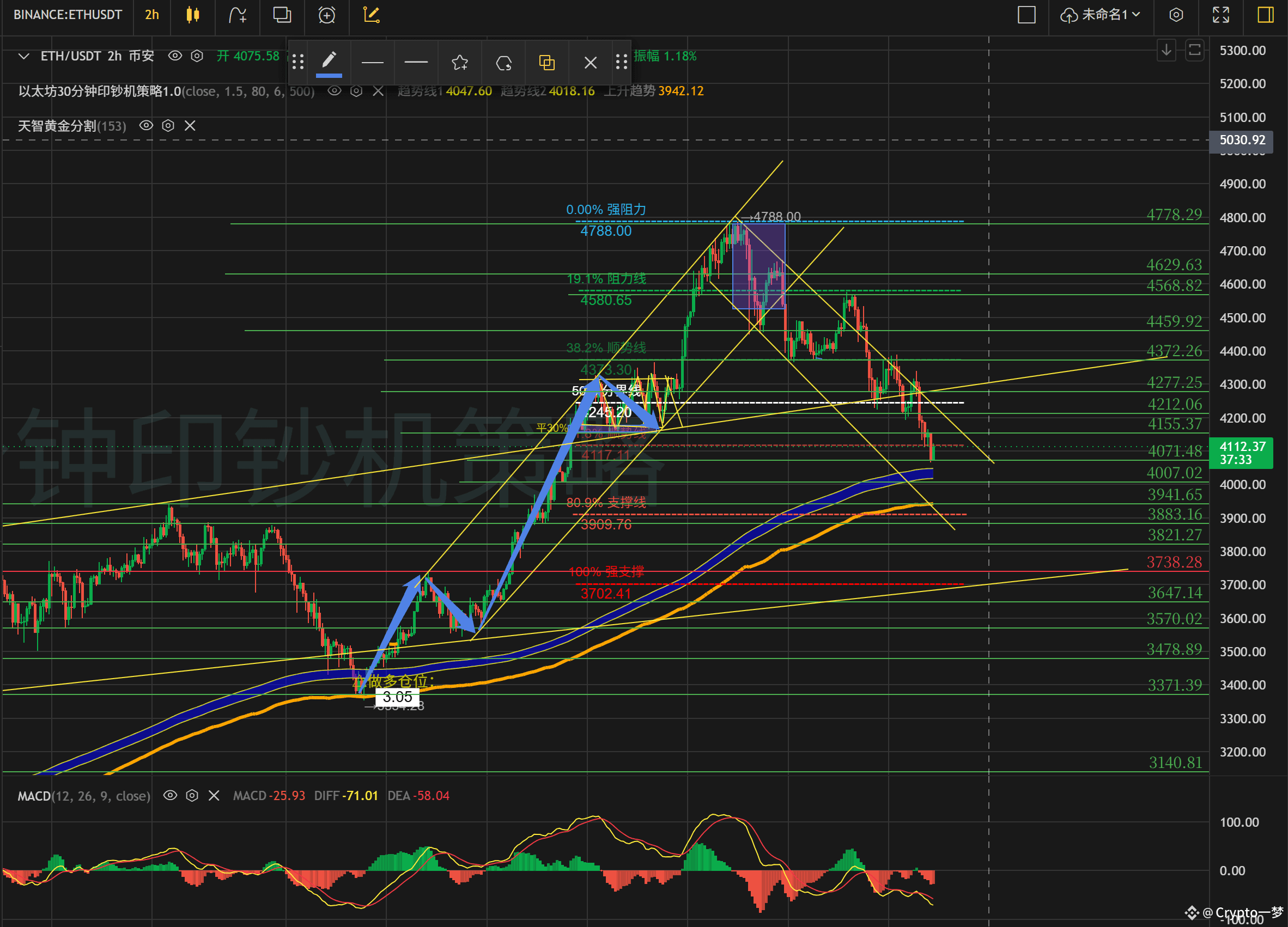This screenshot has height=927, width=1288.
Task: Open settings for 以太坊30分钟印钞机策略1.0
Action: pyautogui.click(x=356, y=91)
